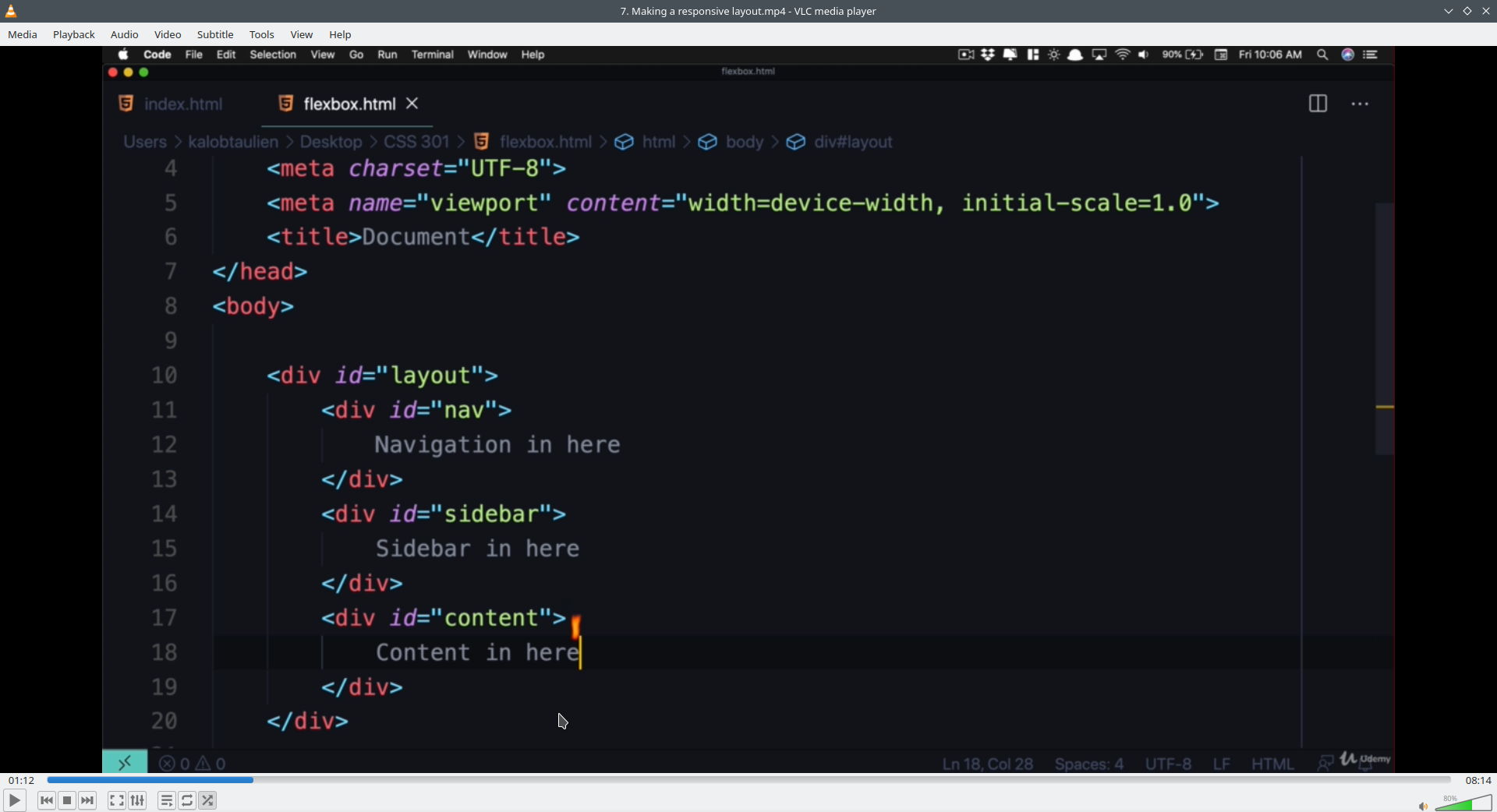Click the 01:12 elapsed time label
Viewport: 1497px width, 812px height.
pyautogui.click(x=21, y=780)
